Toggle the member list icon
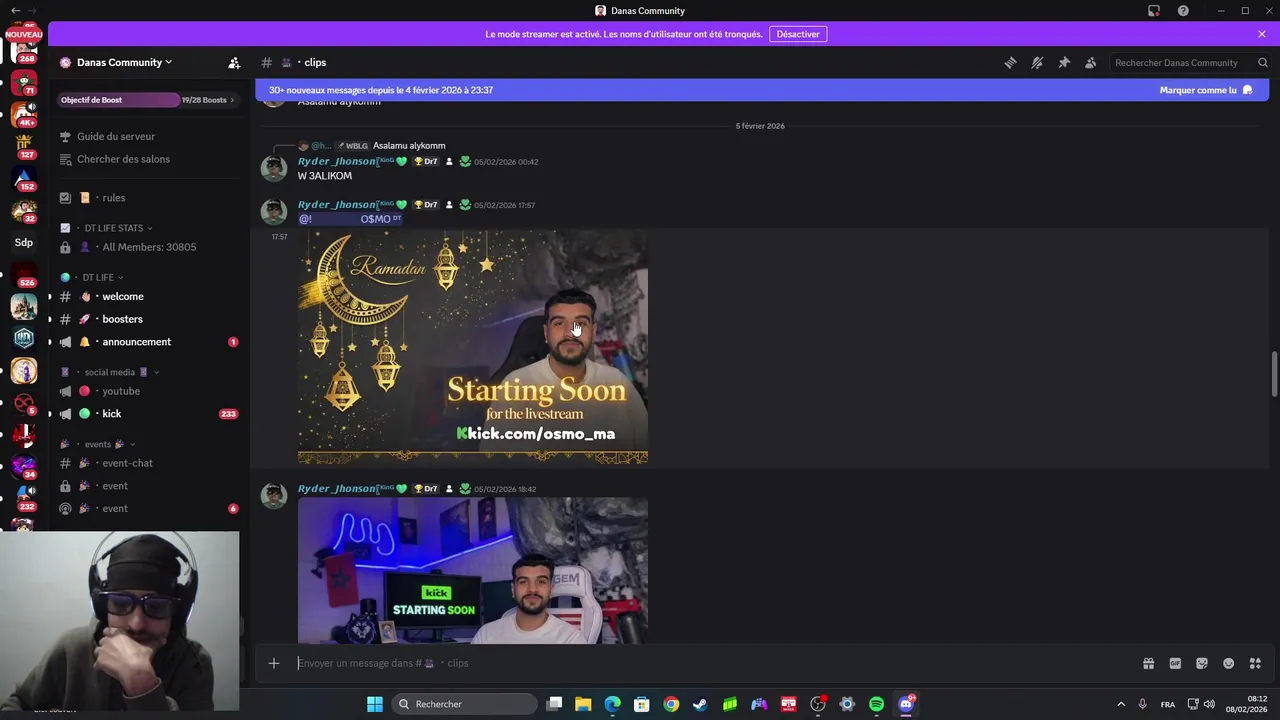1280x720 pixels. pos(1090,62)
